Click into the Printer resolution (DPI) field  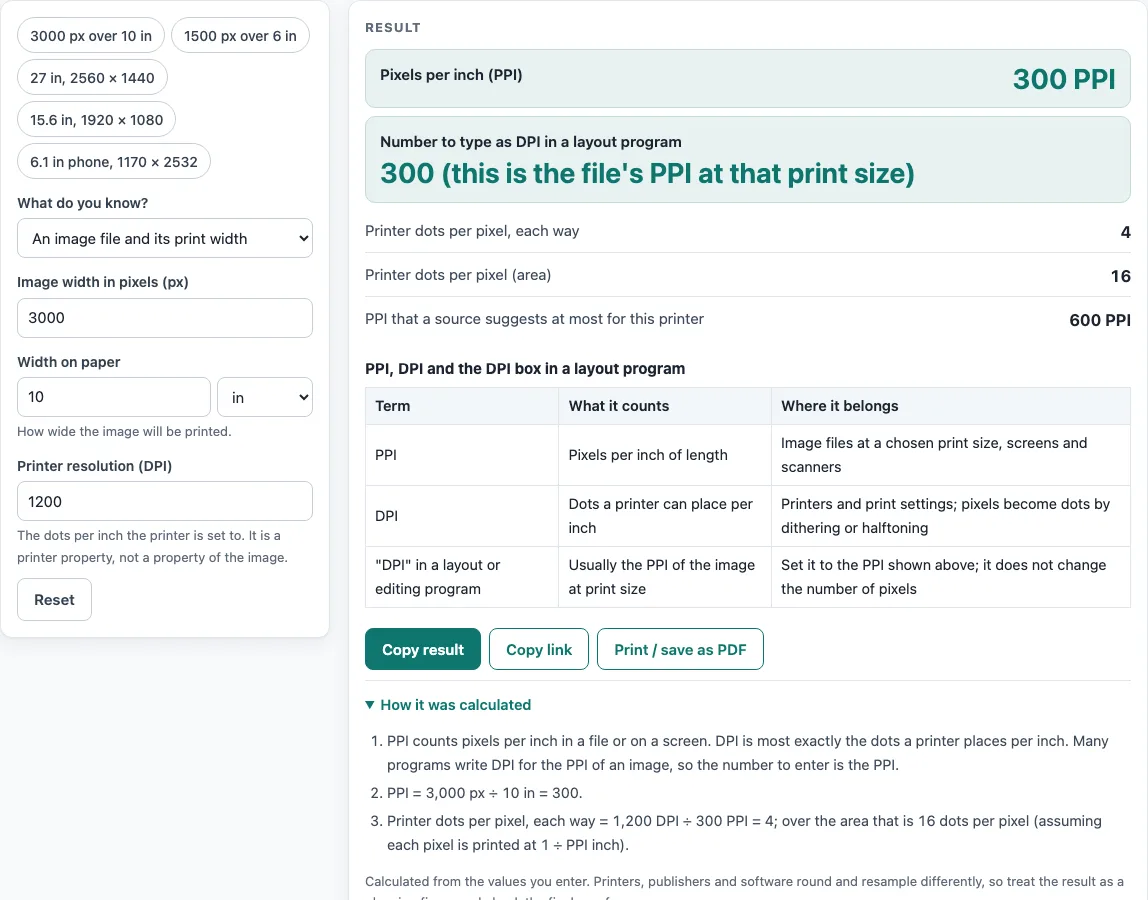[165, 501]
